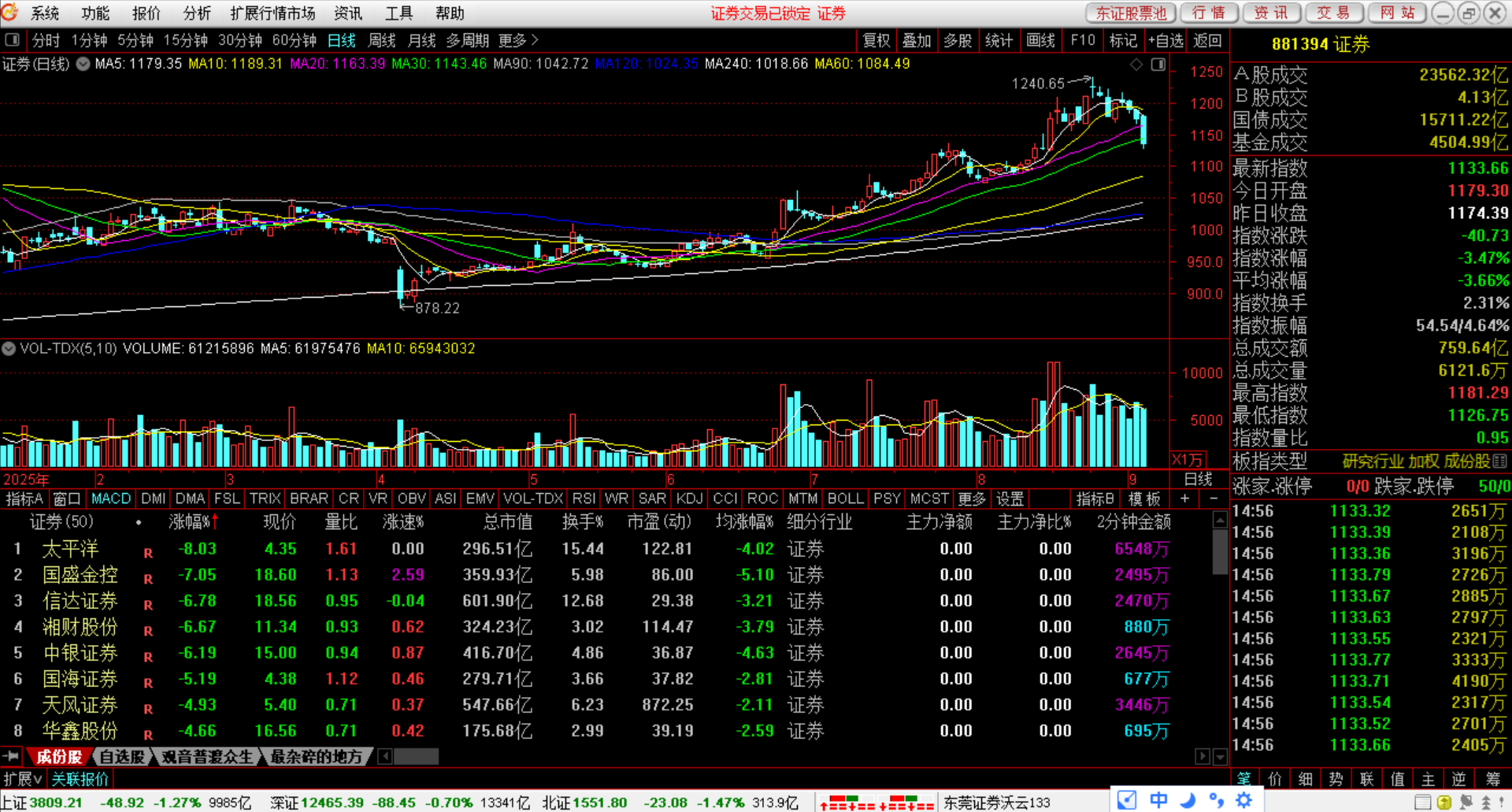Click the blue gear icon in the input bar
Screen dimensions: 1512x812
(x=1244, y=800)
